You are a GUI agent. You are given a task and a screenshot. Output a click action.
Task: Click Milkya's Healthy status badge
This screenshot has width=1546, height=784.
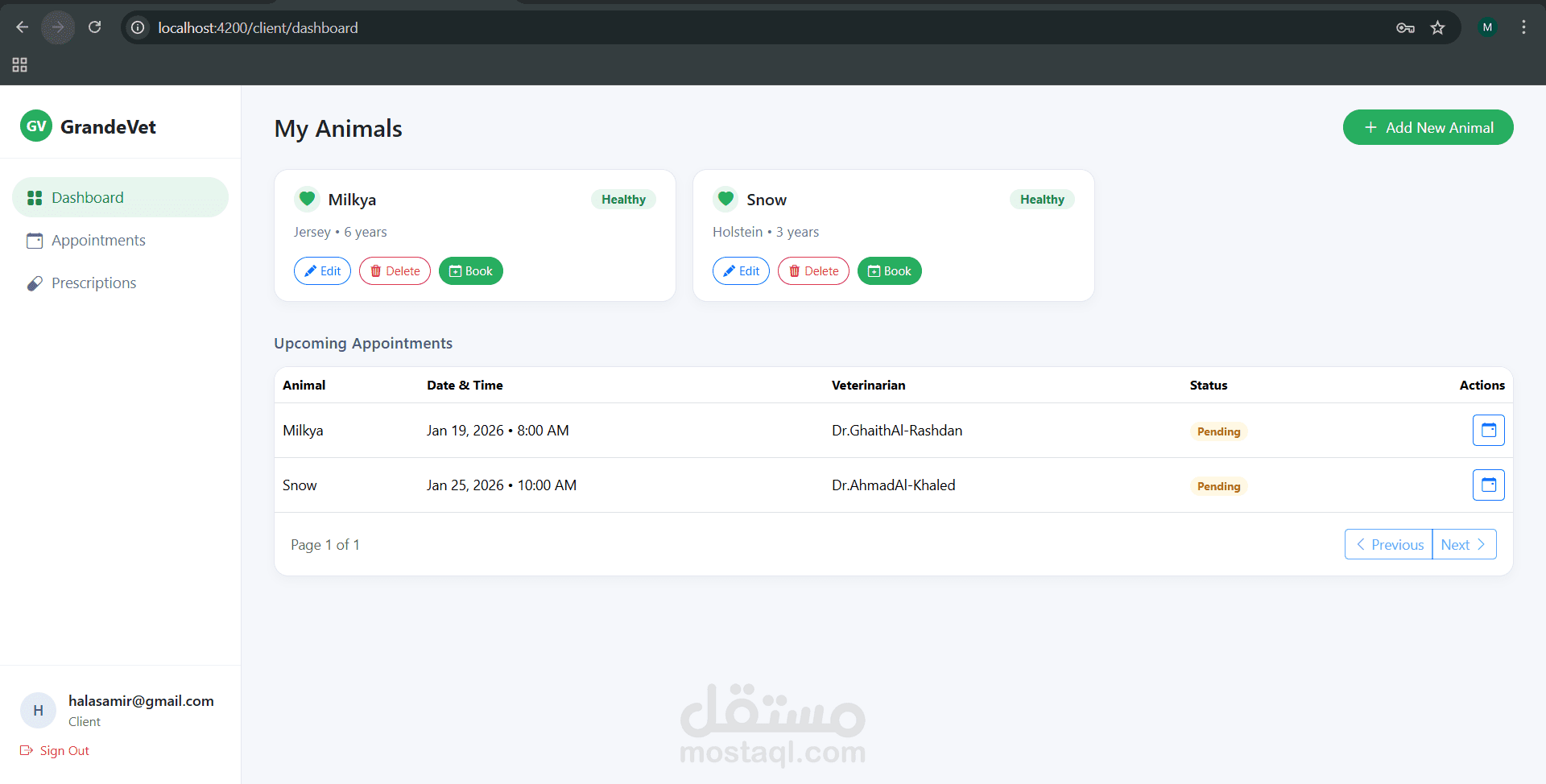(623, 200)
